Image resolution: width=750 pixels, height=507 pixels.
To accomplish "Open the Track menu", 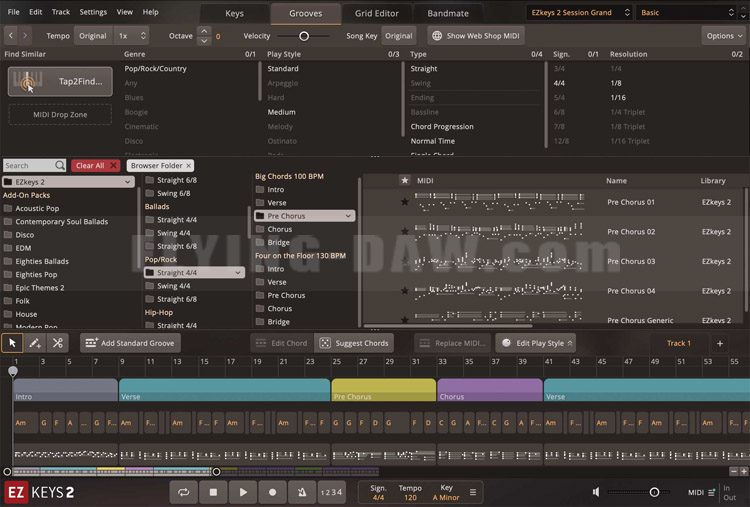I will [61, 12].
